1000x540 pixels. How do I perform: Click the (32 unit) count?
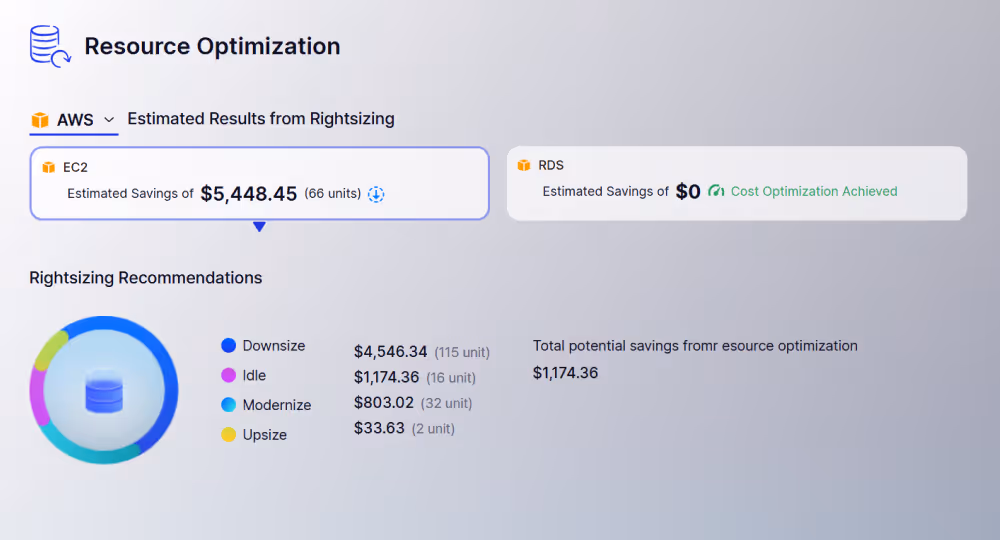tap(446, 404)
